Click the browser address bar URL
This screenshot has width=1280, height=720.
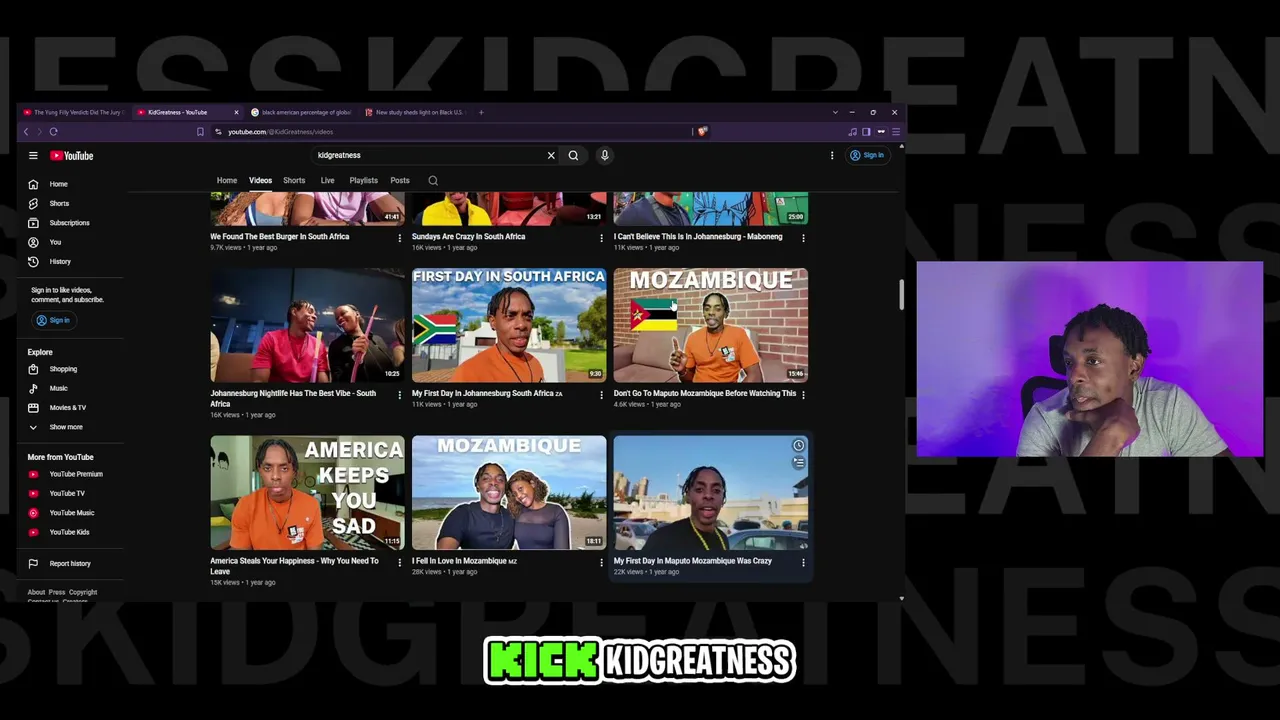pyautogui.click(x=280, y=131)
